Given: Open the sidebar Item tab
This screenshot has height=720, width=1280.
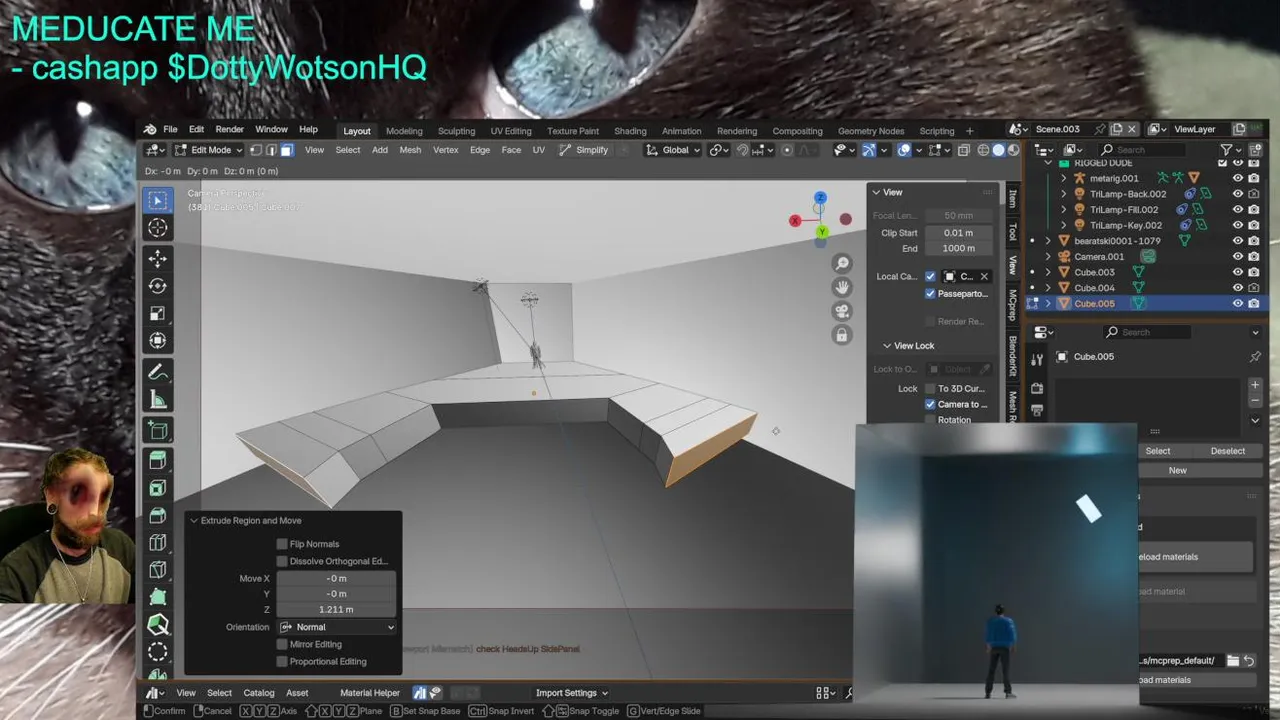Looking at the screenshot, I should (1012, 199).
